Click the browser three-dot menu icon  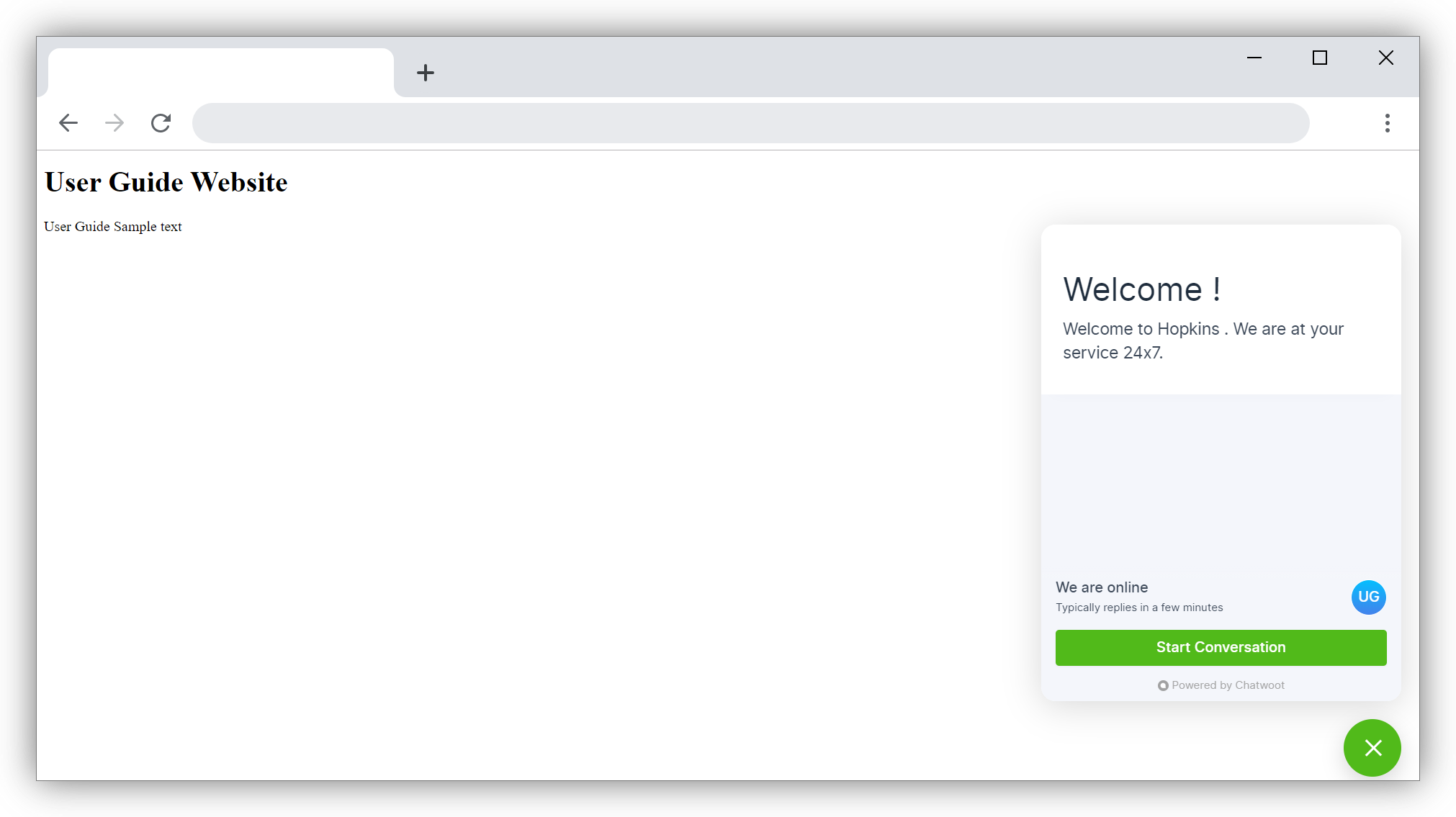[x=1387, y=123]
